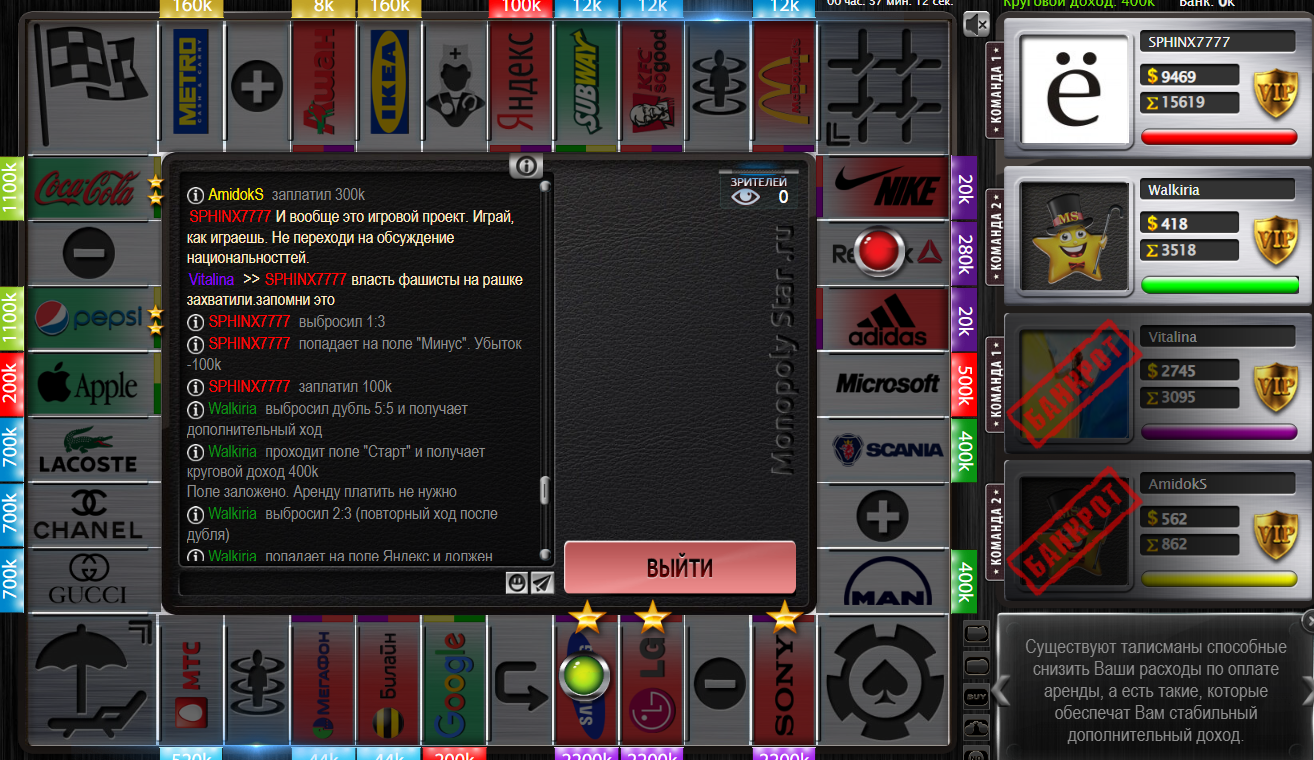
Task: Click SPHINX7777 red status bar
Action: (x=1219, y=138)
